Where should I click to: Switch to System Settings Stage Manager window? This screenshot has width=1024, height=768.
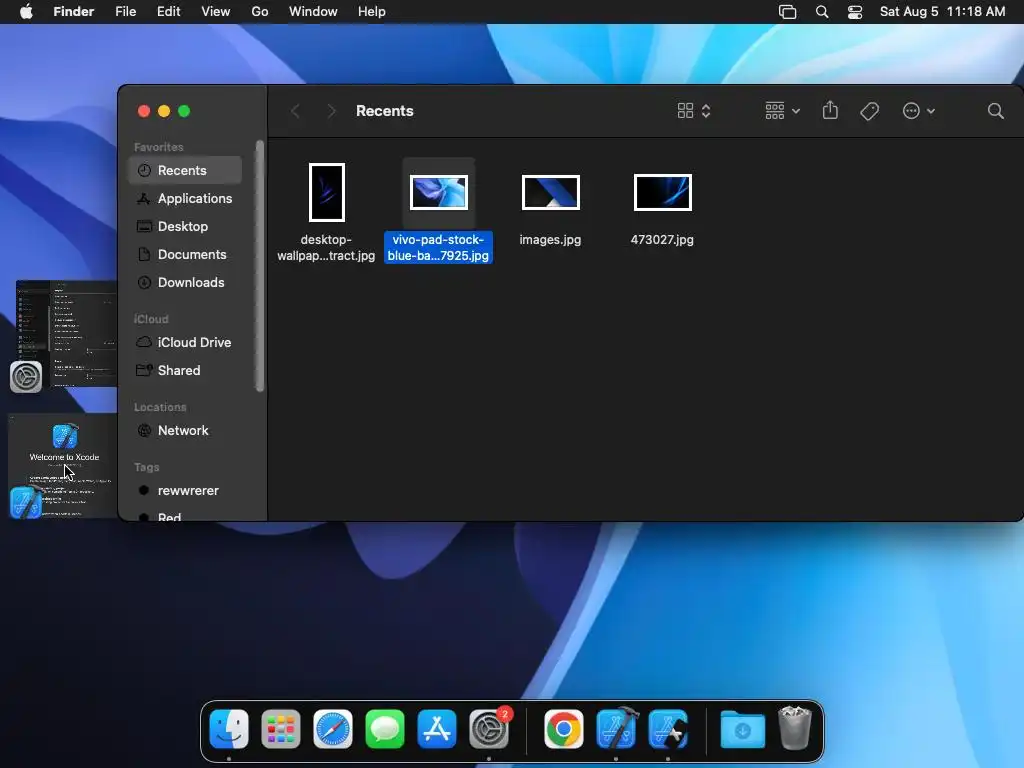click(66, 333)
